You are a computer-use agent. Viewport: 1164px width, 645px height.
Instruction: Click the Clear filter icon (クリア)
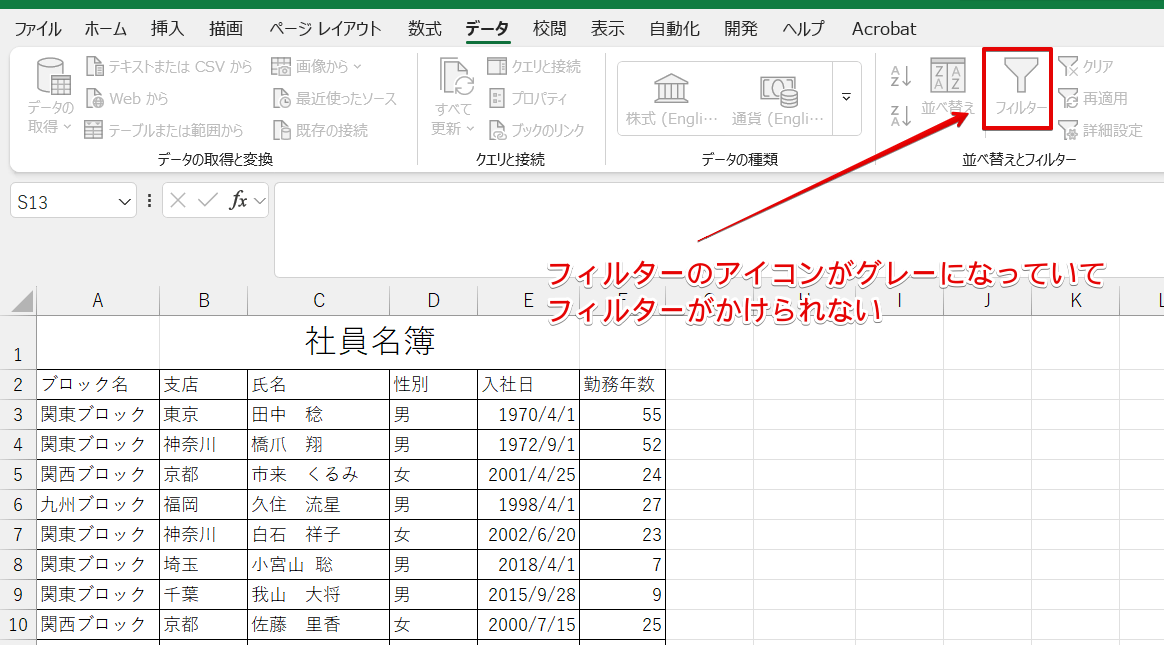click(1086, 66)
